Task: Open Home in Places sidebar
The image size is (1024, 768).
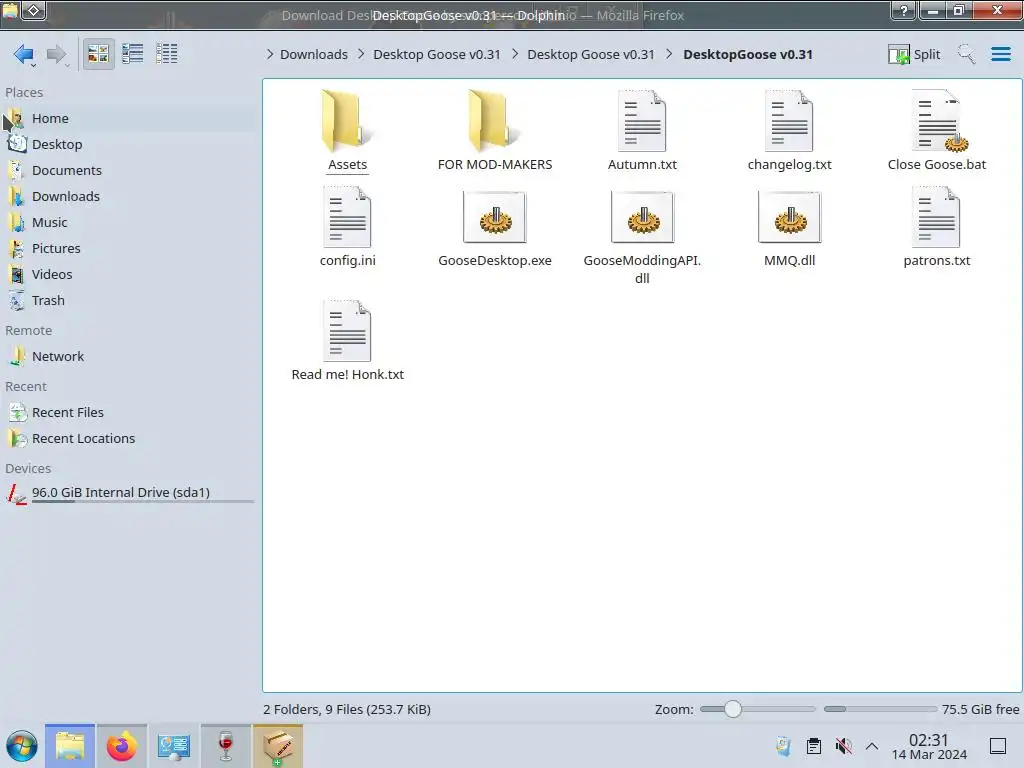Action: click(129, 118)
